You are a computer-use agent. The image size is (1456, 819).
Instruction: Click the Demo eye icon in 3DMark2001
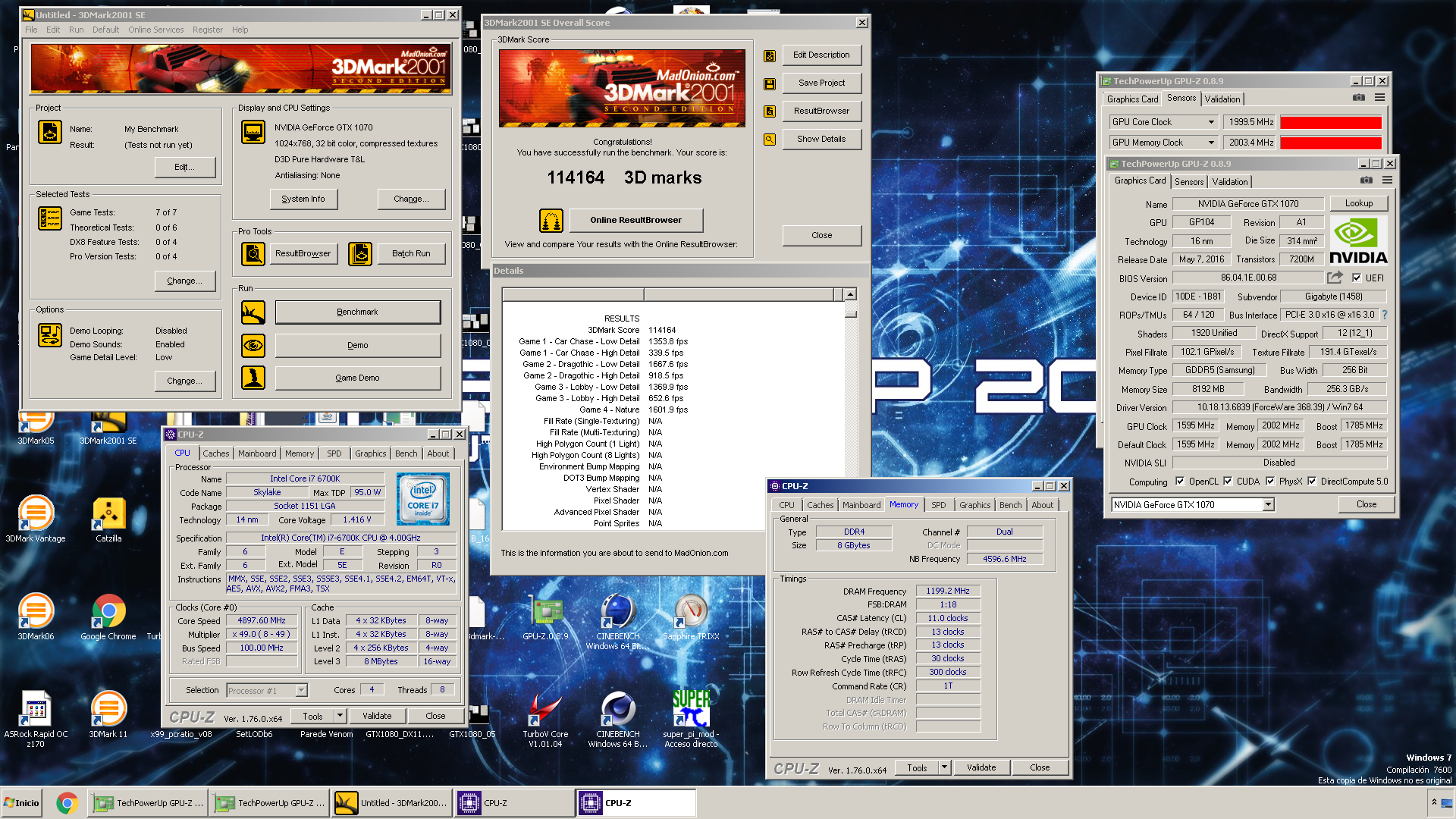pyautogui.click(x=253, y=346)
